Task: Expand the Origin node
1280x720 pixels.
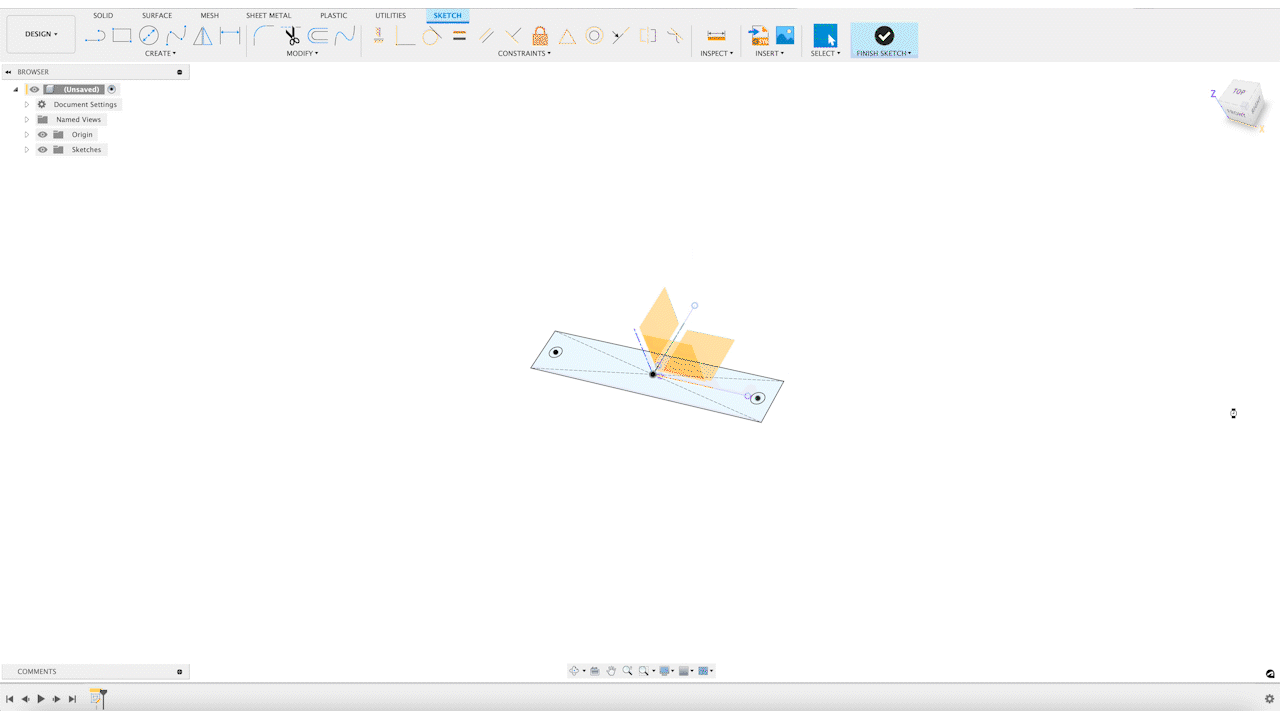Action: tap(27, 134)
